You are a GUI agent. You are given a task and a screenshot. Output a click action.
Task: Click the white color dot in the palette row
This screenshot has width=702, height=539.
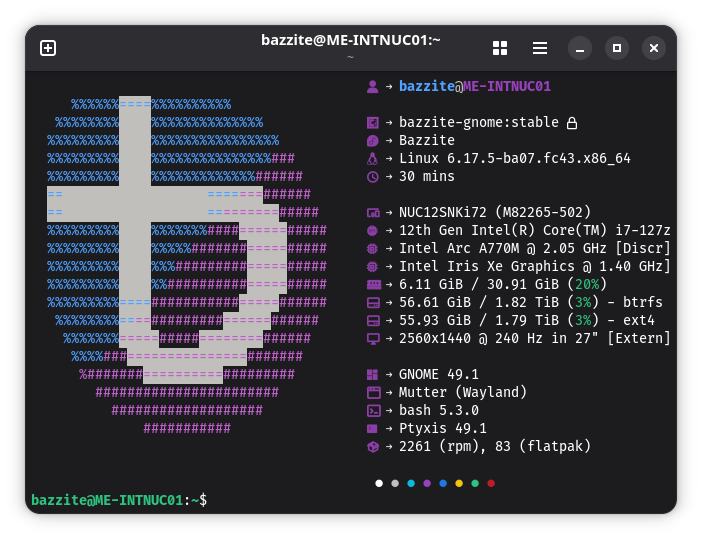click(379, 483)
